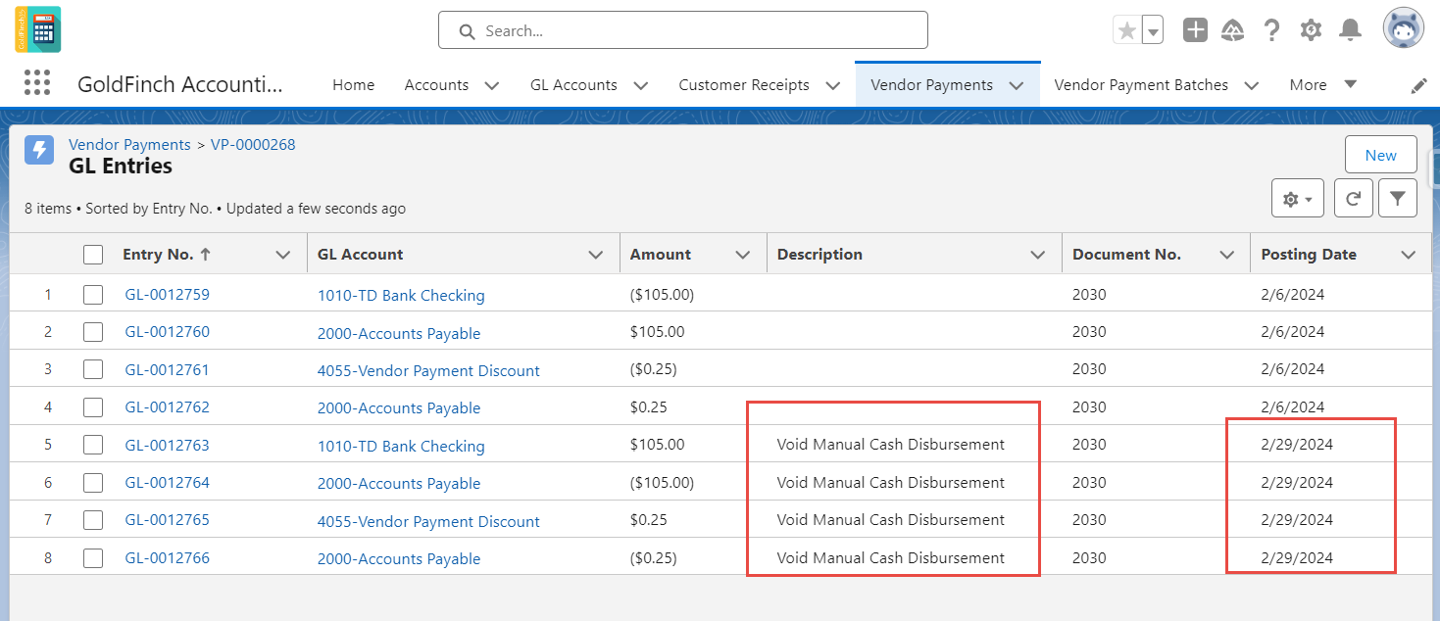Open the Salesforce Trailhead guidance icon

[1233, 30]
